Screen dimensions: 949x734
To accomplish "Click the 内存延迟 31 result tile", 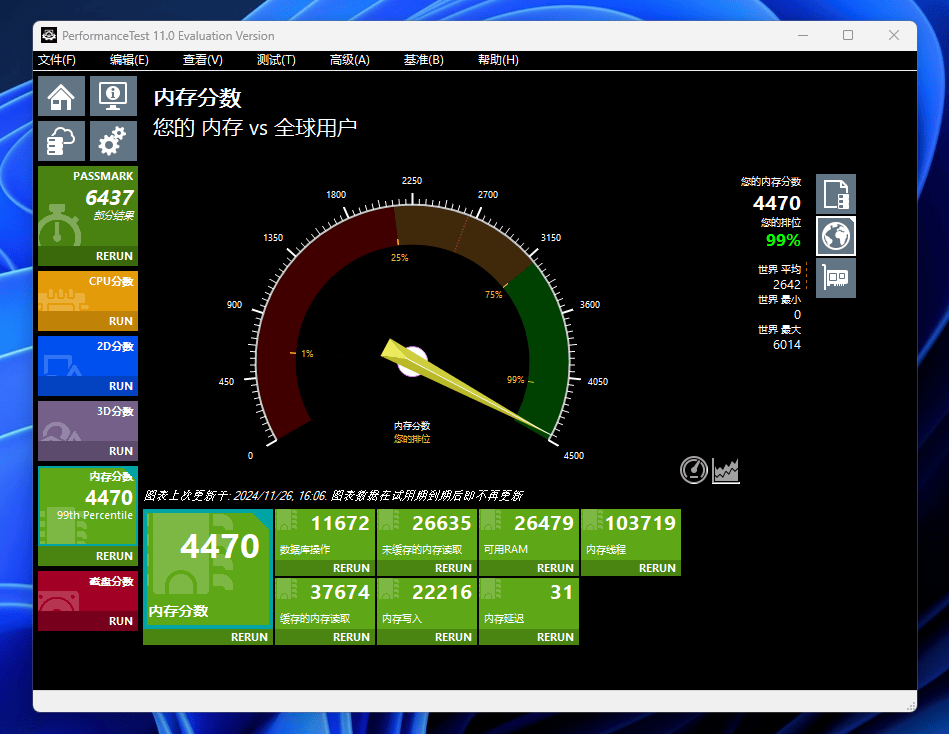I will click(529, 604).
